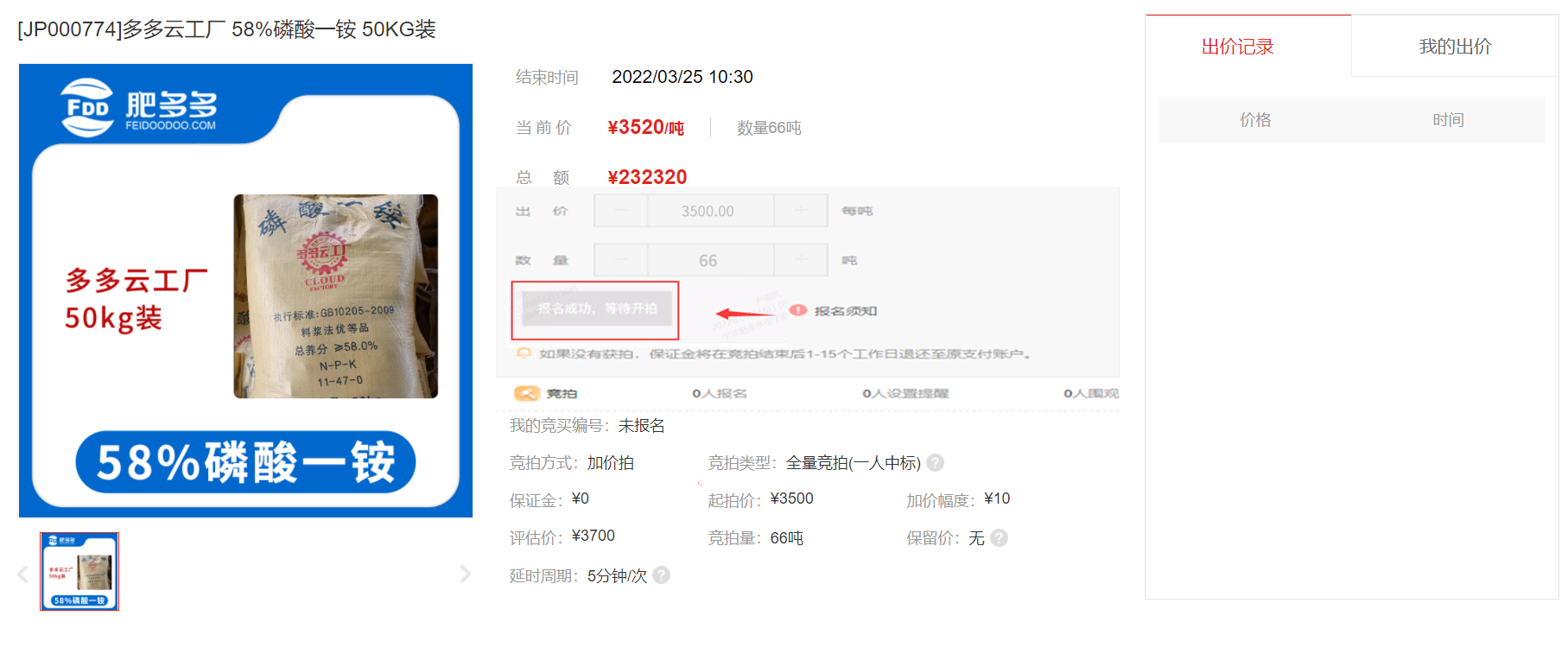1568x654 pixels.
Task: Click the 0人设置提醒 count
Action: tap(905, 393)
